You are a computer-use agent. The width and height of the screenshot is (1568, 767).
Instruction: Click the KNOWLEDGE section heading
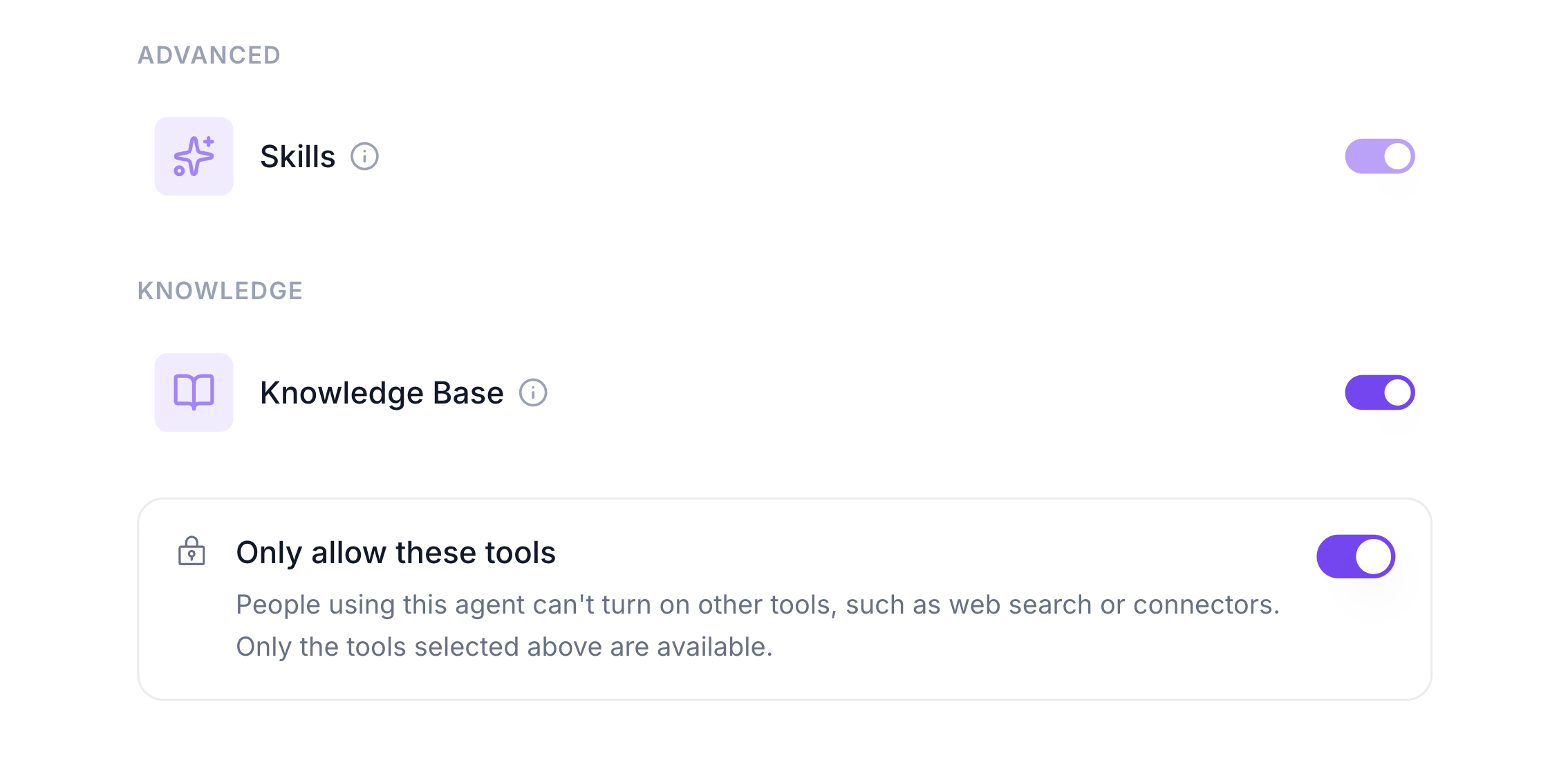[220, 291]
